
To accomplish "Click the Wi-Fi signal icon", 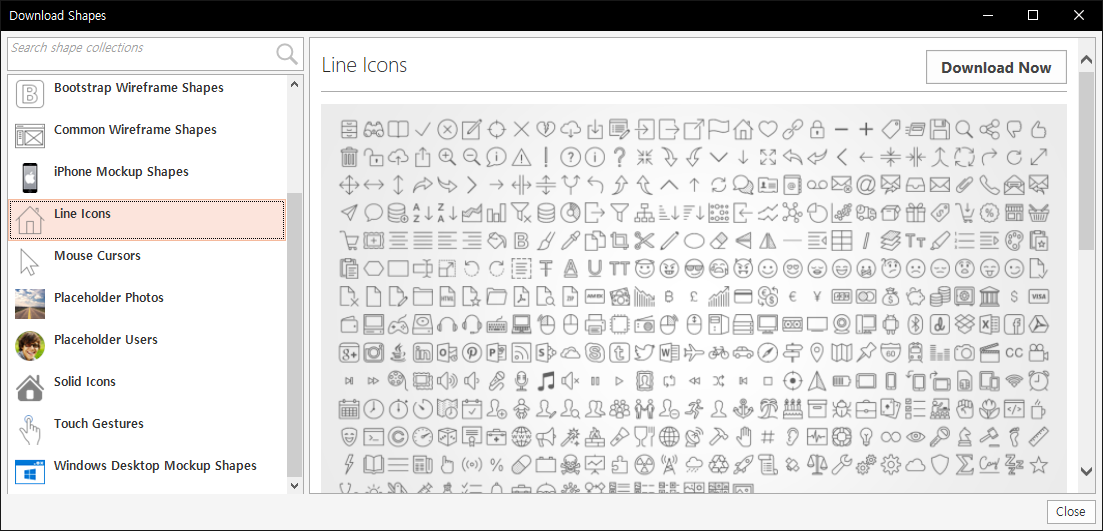I will [1014, 381].
